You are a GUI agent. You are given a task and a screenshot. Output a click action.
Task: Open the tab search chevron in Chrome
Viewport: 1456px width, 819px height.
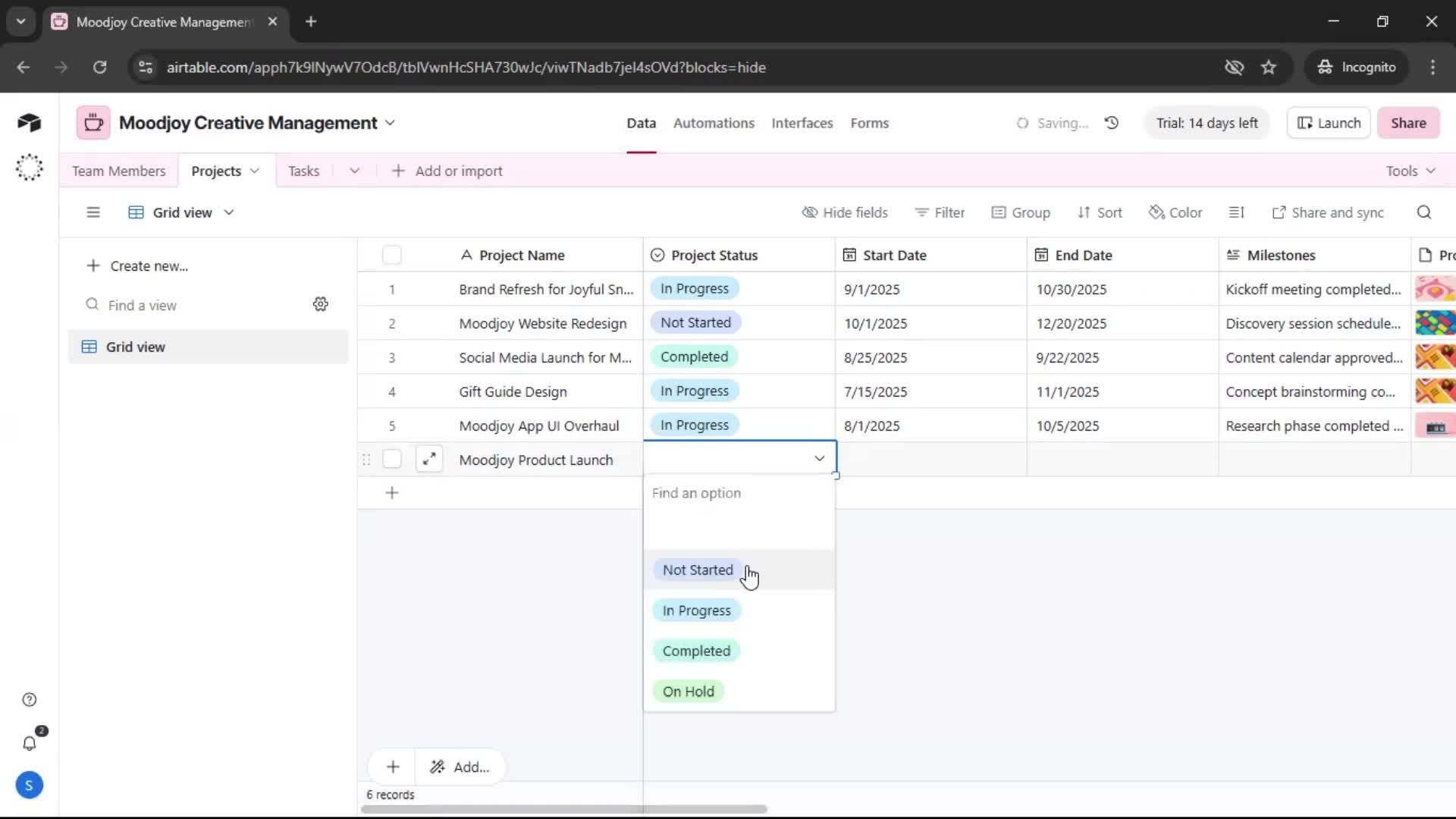pos(20,21)
